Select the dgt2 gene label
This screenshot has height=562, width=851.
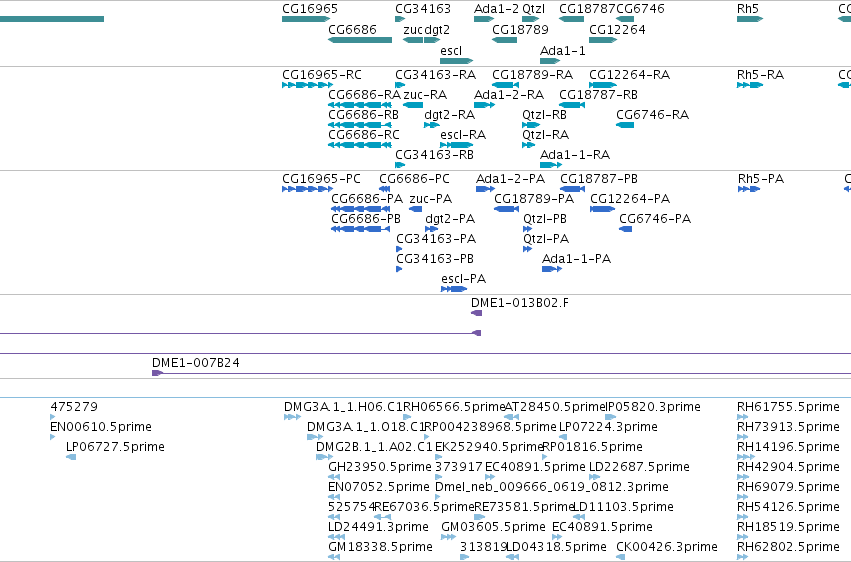(437, 30)
